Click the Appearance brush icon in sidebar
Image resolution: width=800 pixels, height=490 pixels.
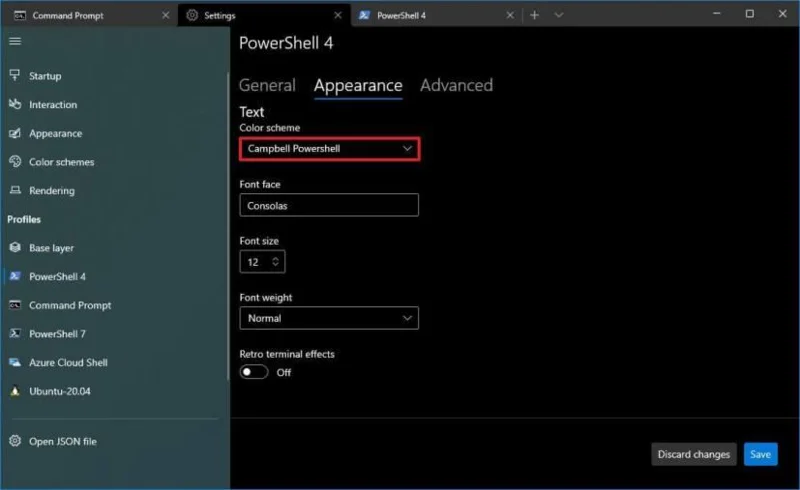click(x=15, y=133)
